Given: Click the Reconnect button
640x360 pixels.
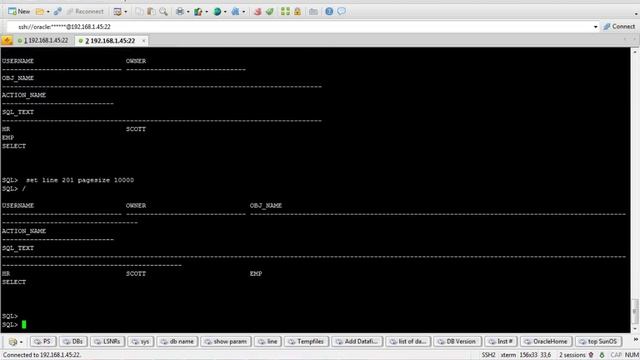Looking at the screenshot, I should pyautogui.click(x=85, y=11).
